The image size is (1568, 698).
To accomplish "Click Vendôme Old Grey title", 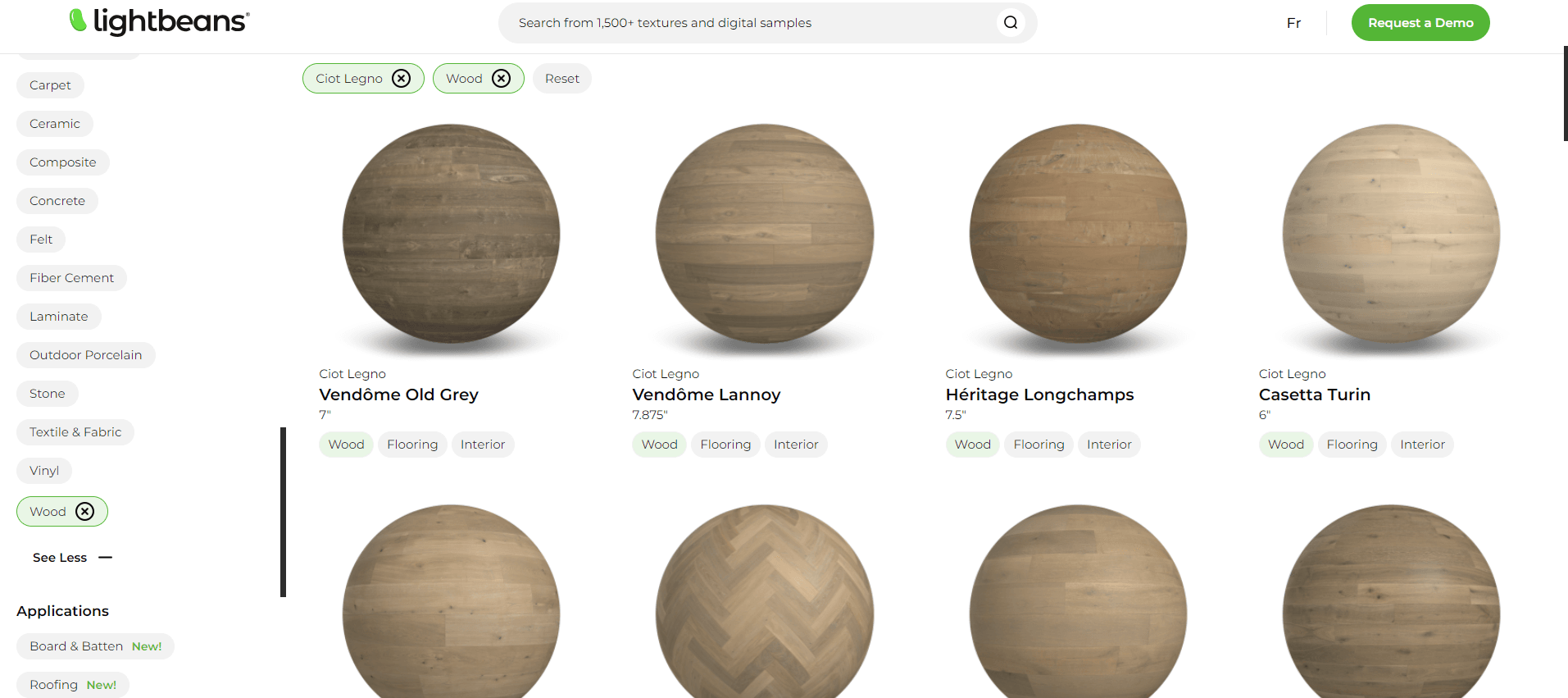I will click(398, 395).
